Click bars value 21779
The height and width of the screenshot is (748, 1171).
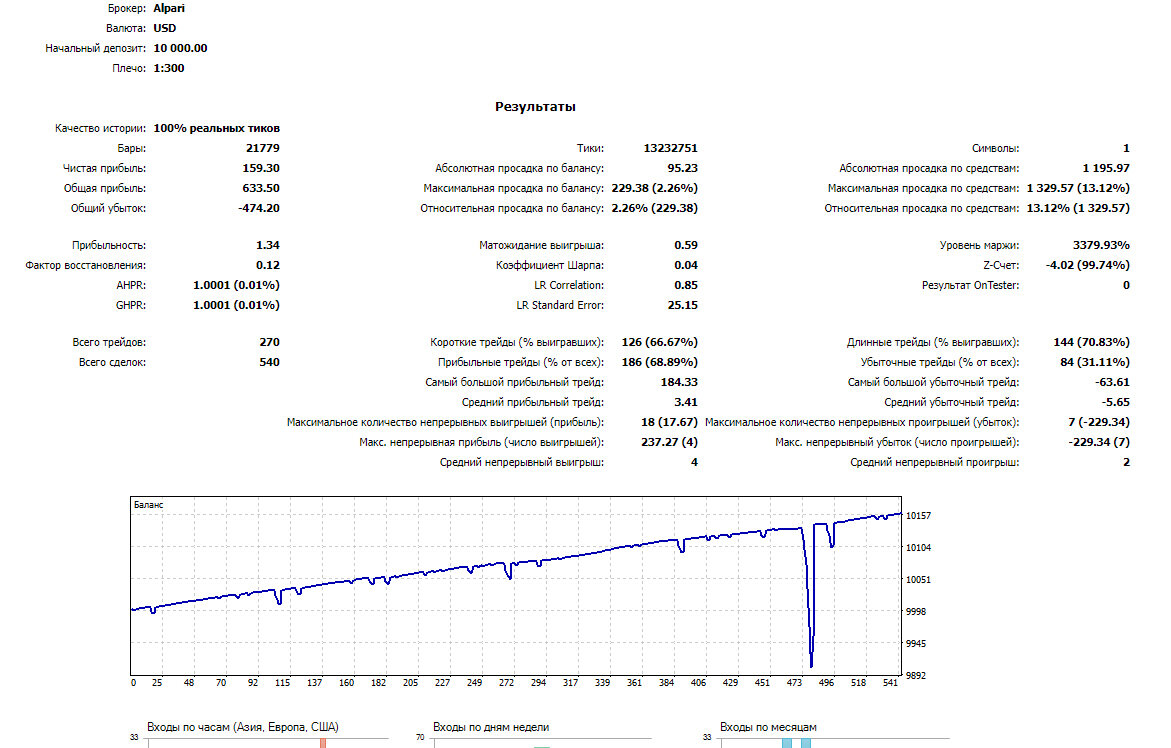coord(263,148)
